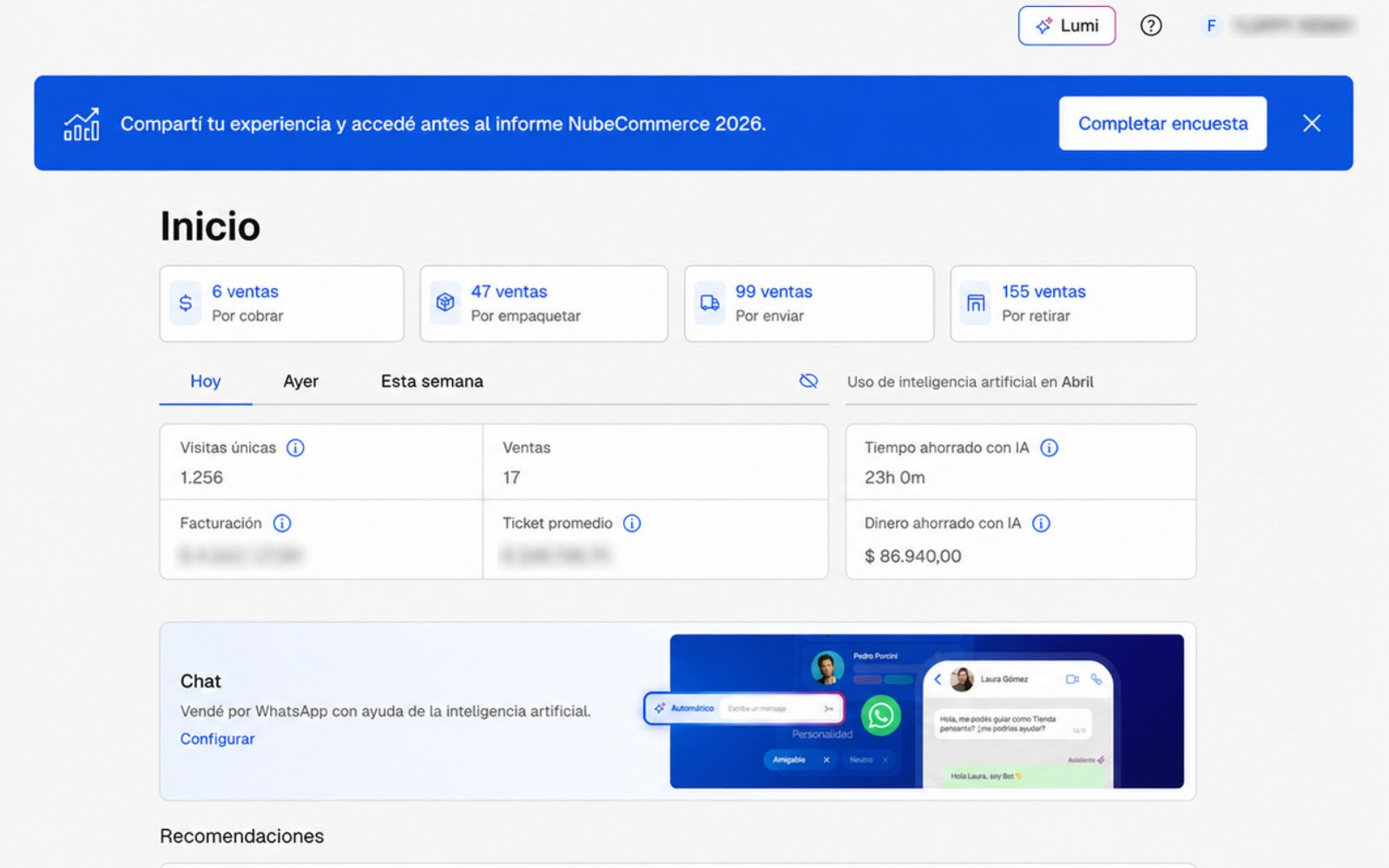1389x868 pixels.
Task: Open the 47 ventas Por empaquetar card
Action: 543,304
